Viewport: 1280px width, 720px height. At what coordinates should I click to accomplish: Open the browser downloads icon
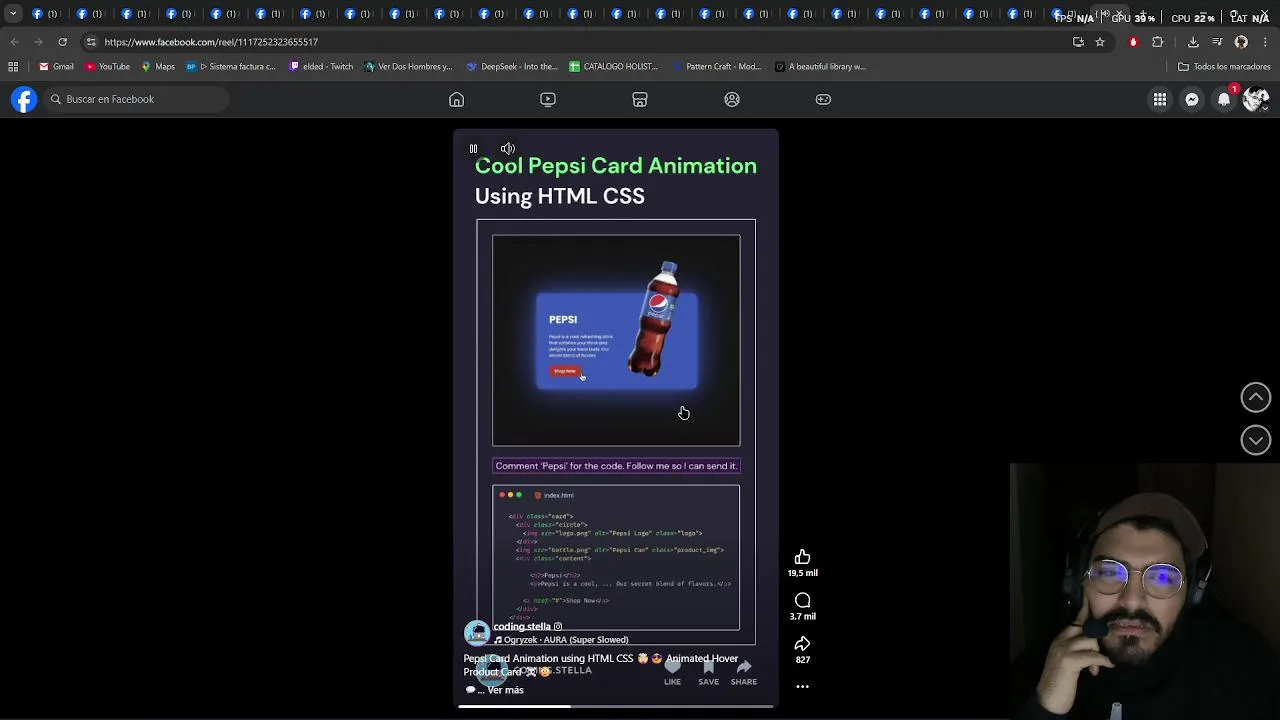1193,42
